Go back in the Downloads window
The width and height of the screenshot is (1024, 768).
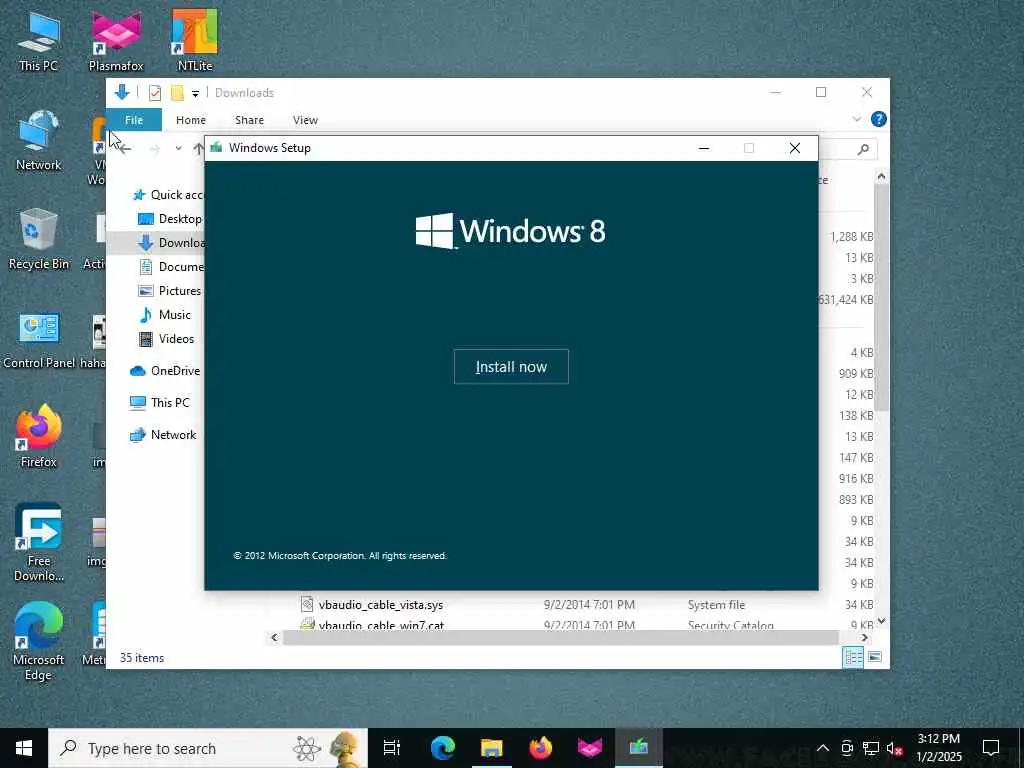125,149
